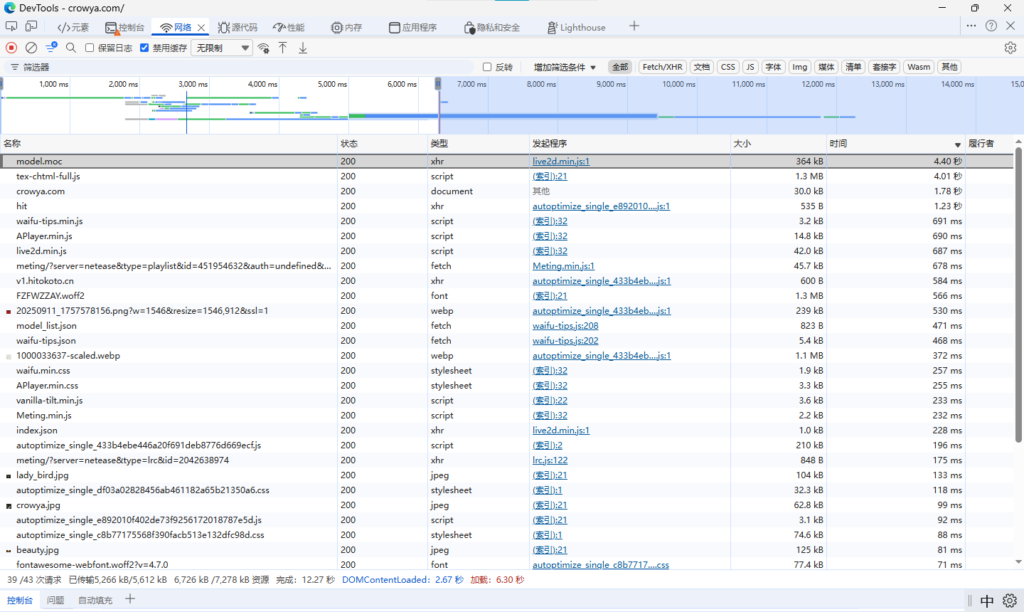1024x612 pixels.
Task: Open network settings gear icon
Action: click(1010, 47)
